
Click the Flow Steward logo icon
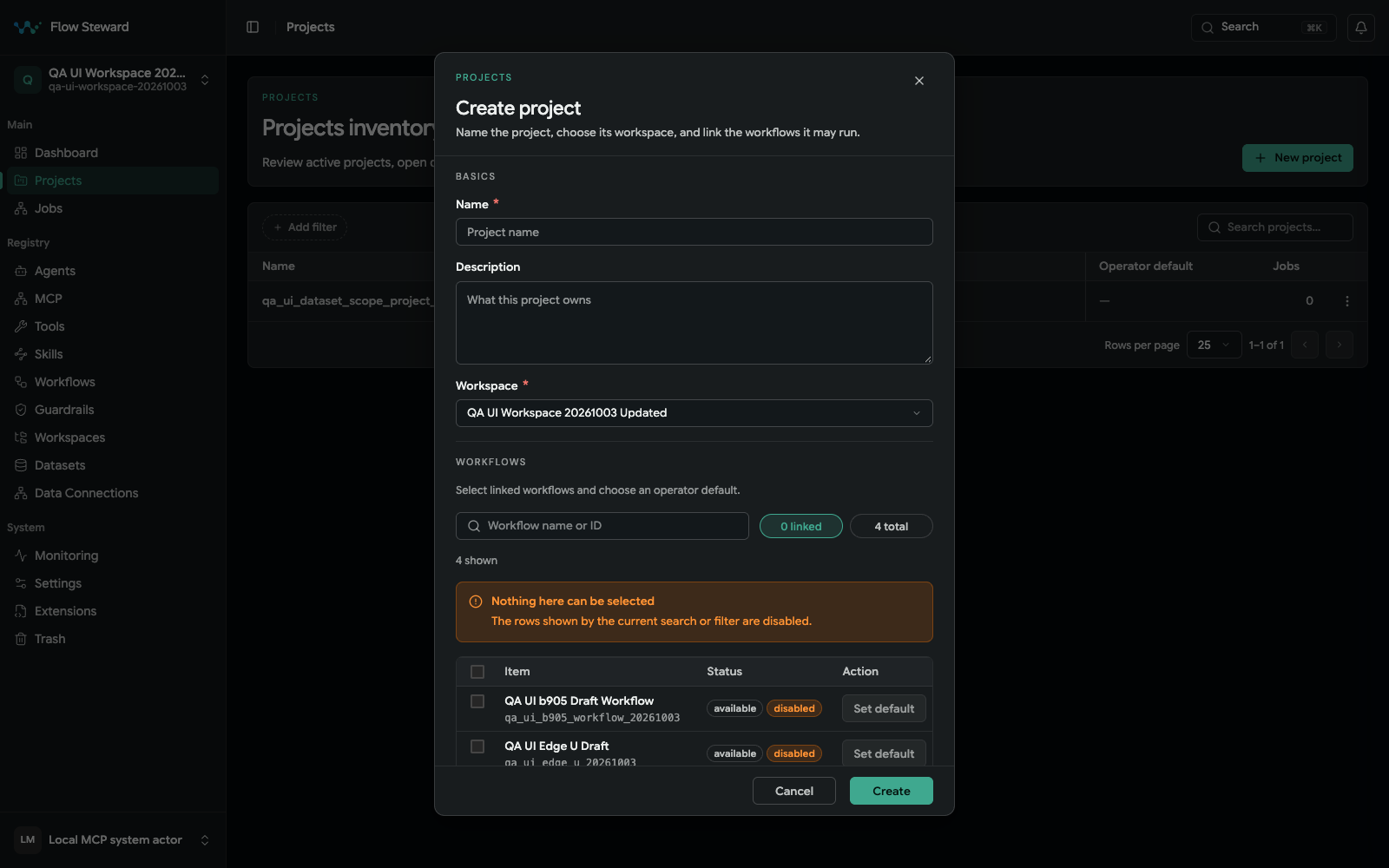pyautogui.click(x=27, y=27)
